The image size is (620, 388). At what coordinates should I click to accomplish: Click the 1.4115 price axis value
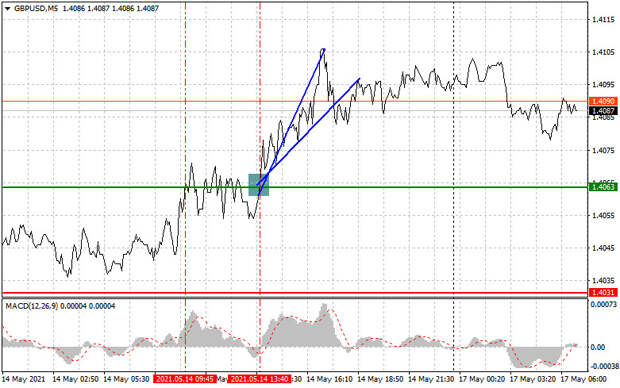(603, 19)
